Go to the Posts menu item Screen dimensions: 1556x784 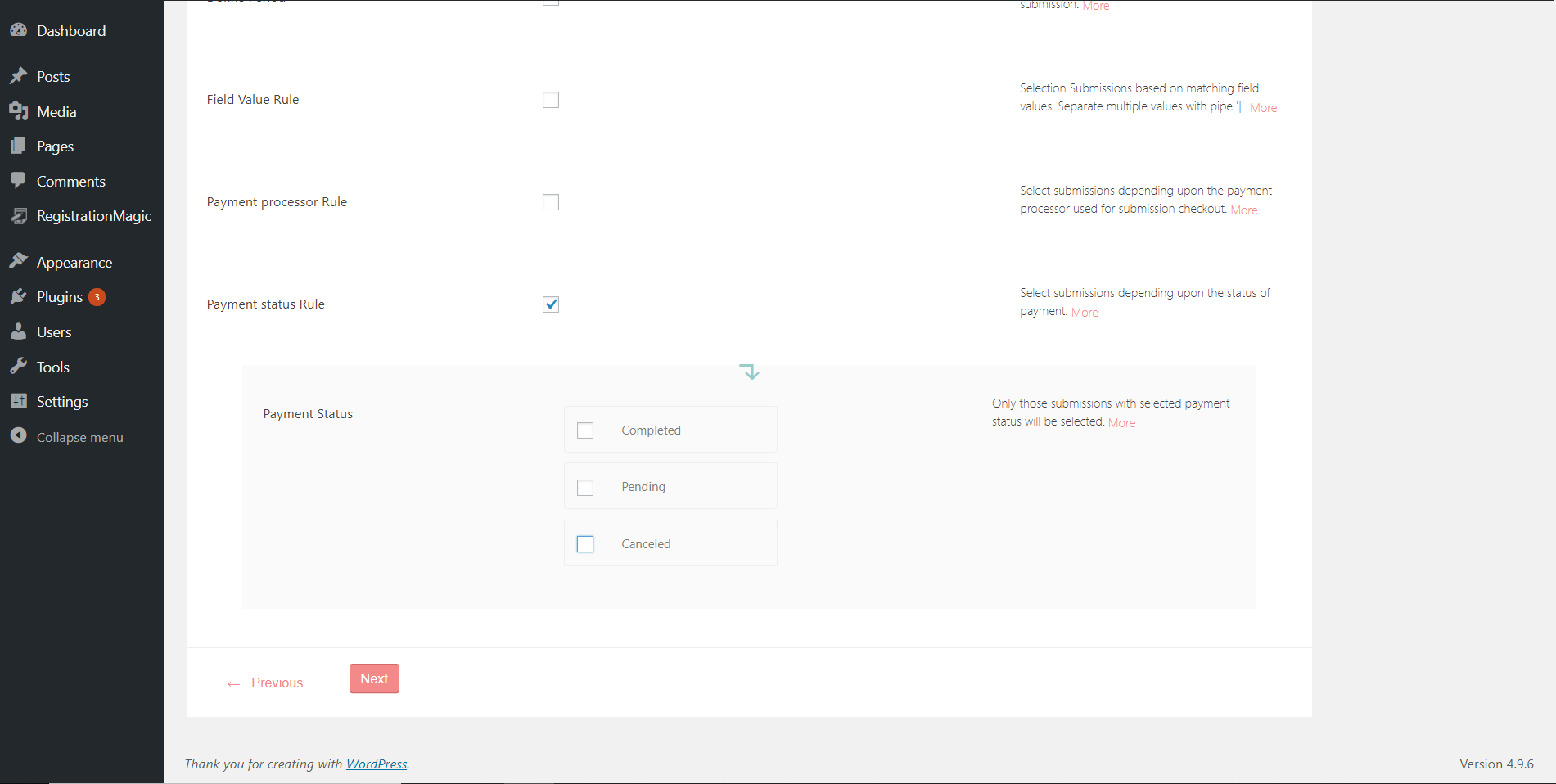pos(53,76)
